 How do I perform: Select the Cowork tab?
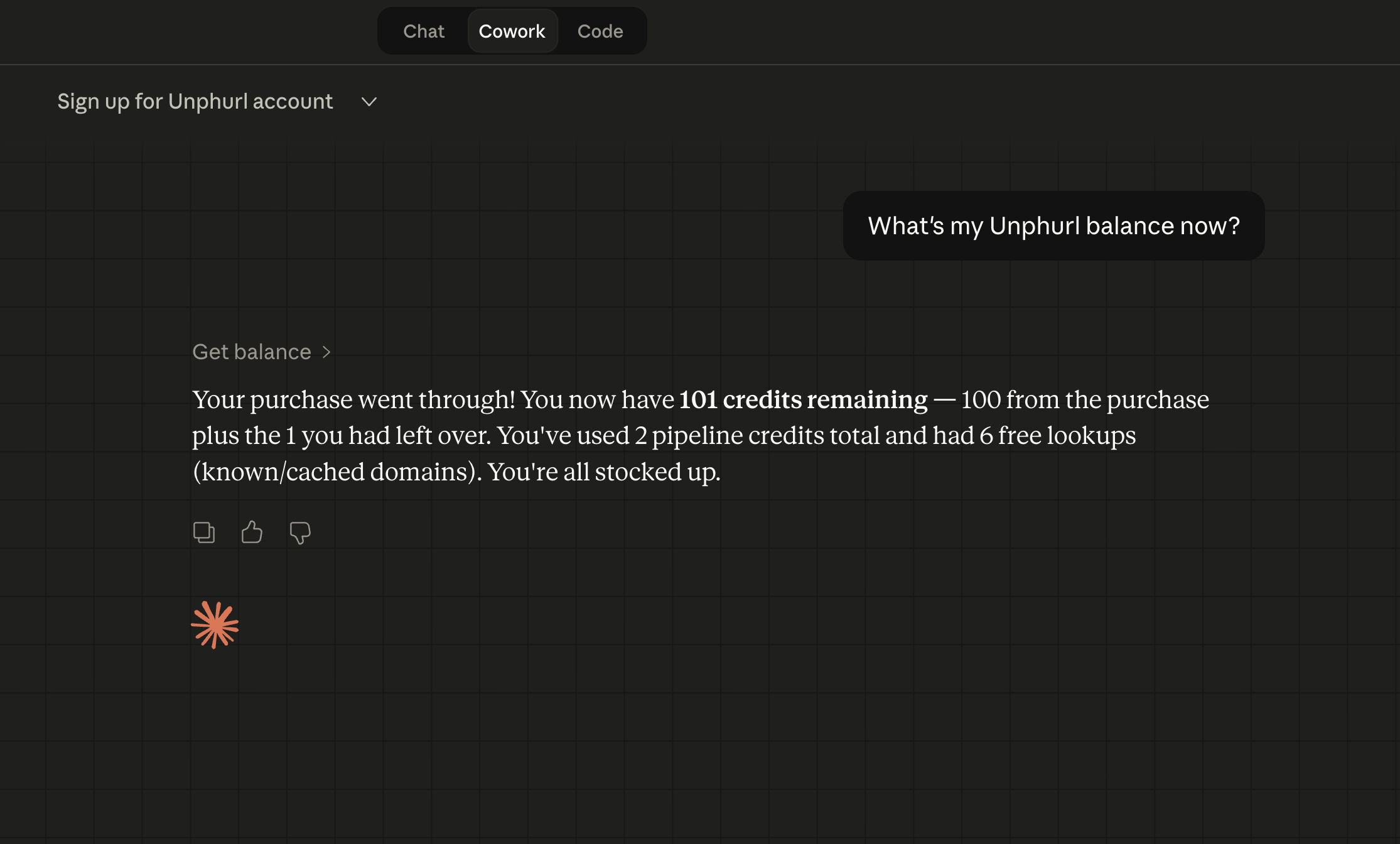(x=512, y=31)
